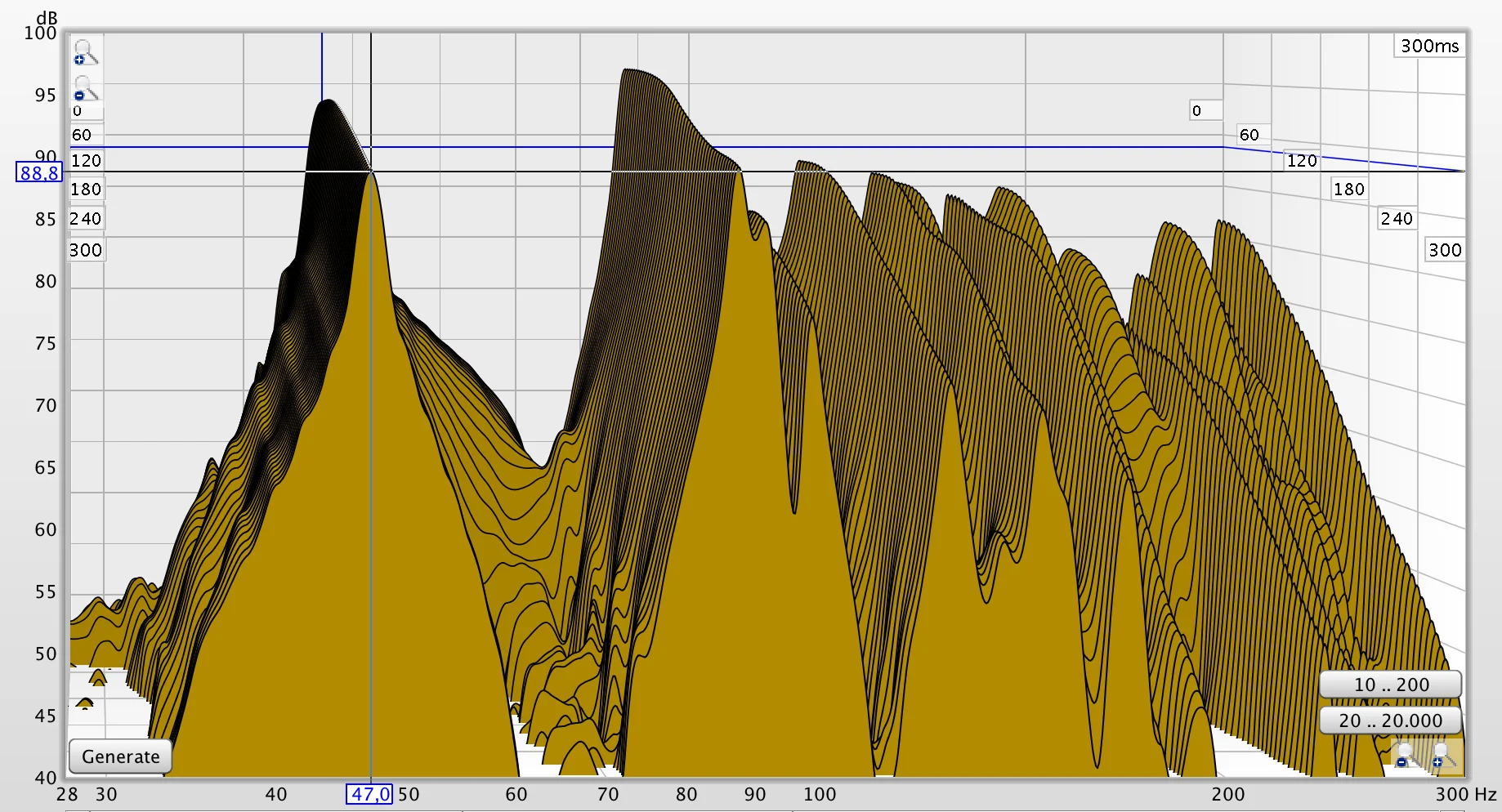
Task: Click the 100 mark on frequency axis
Action: click(820, 794)
